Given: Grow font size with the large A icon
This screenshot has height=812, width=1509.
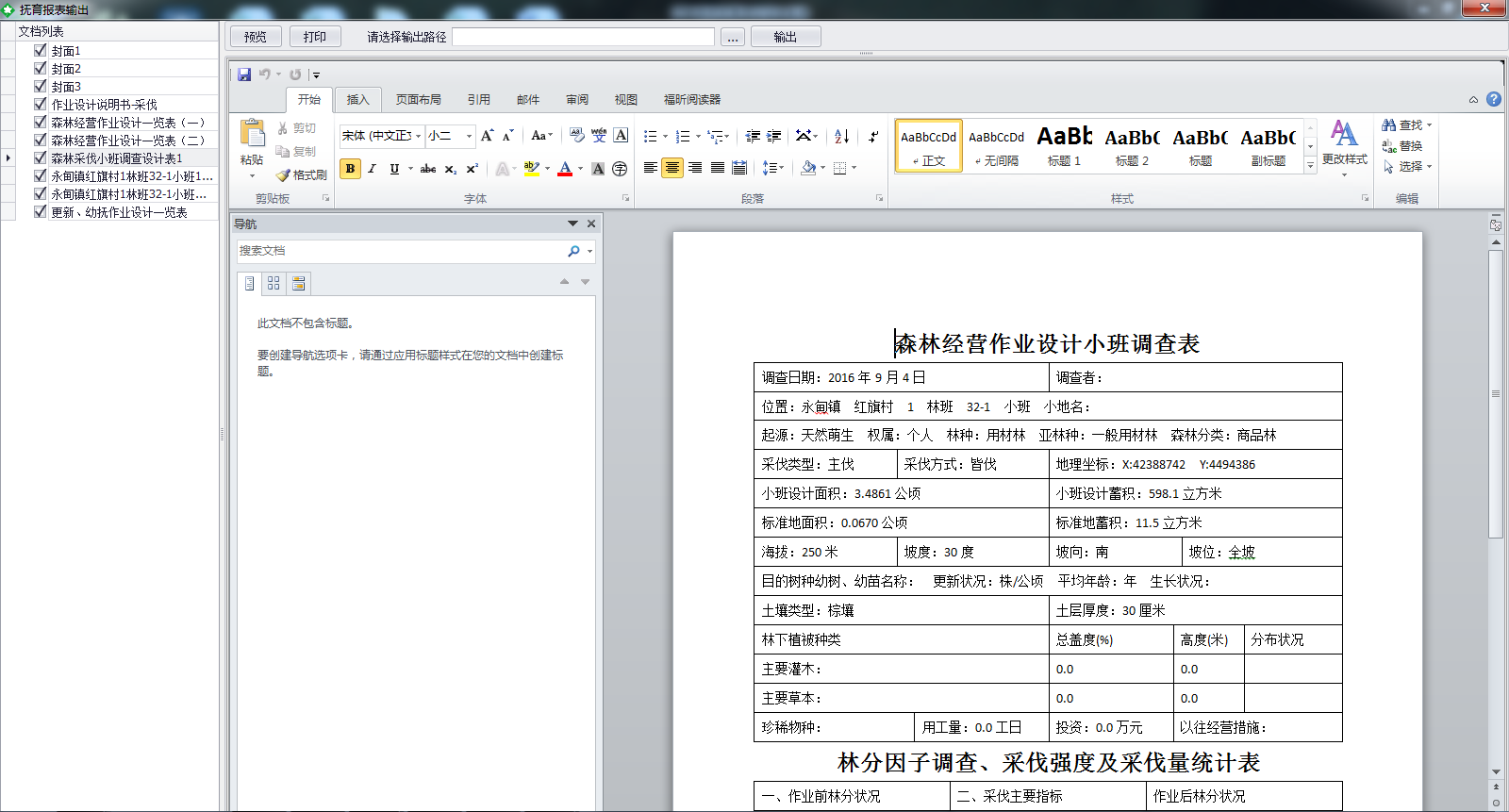Looking at the screenshot, I should click(487, 136).
